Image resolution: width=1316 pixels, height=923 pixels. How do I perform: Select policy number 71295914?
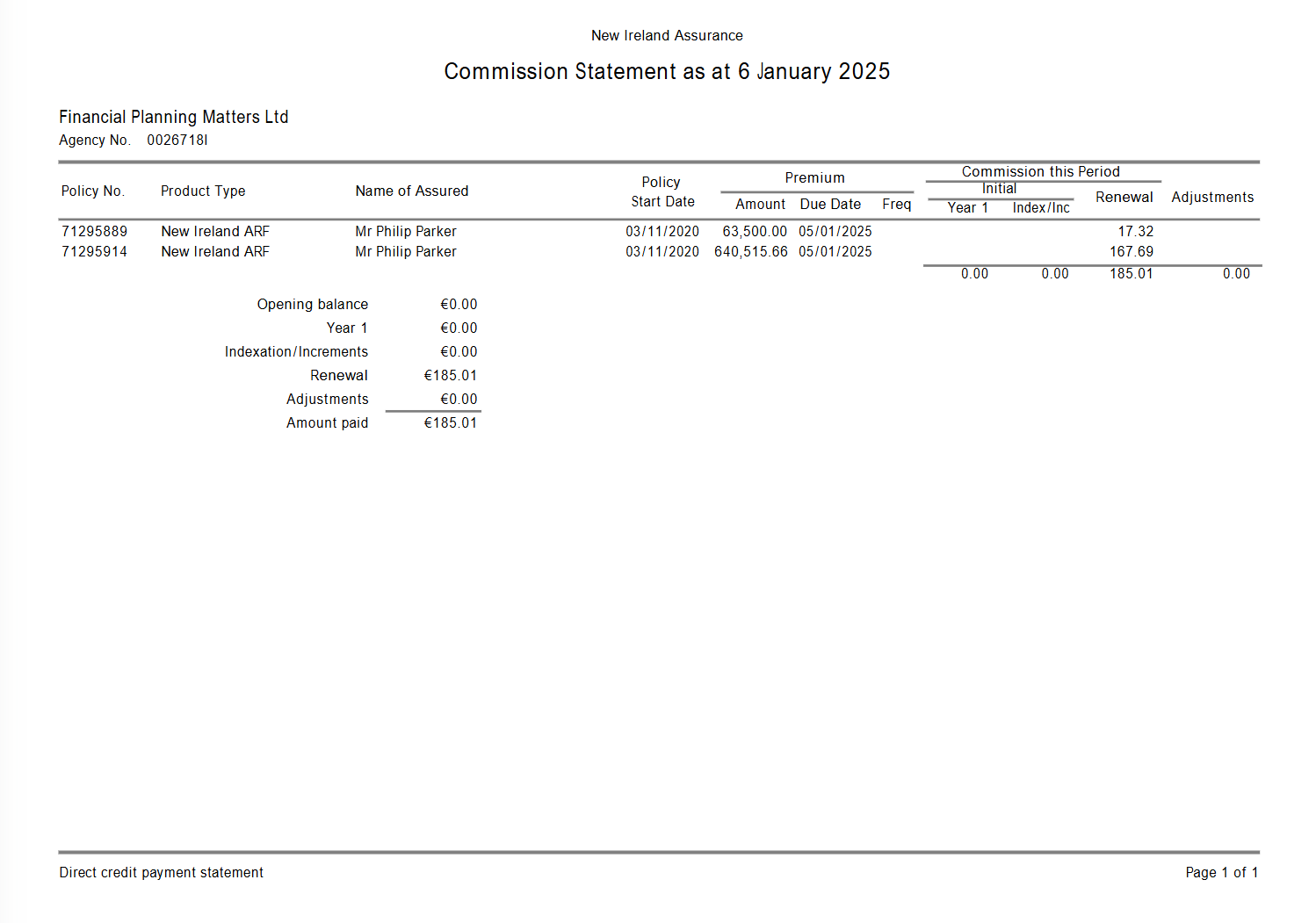point(94,252)
